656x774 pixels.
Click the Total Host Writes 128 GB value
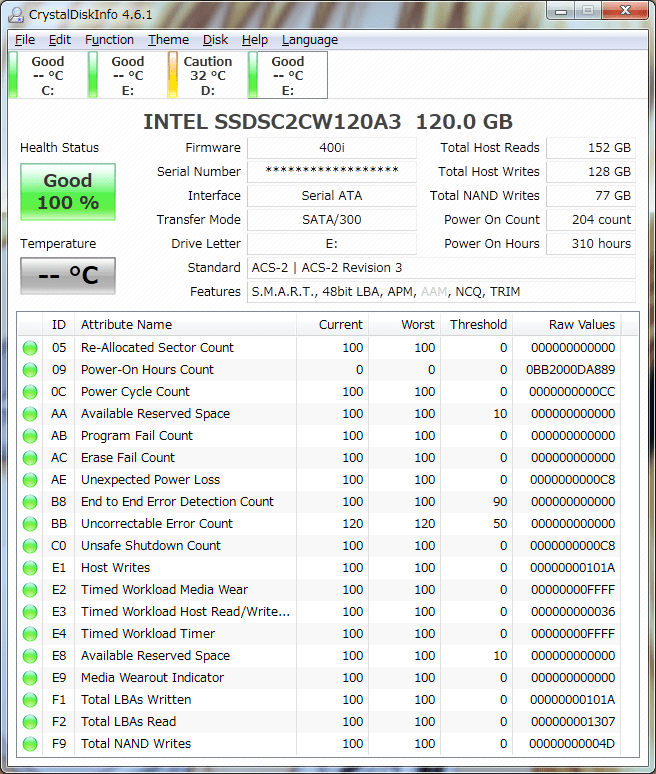[x=590, y=171]
